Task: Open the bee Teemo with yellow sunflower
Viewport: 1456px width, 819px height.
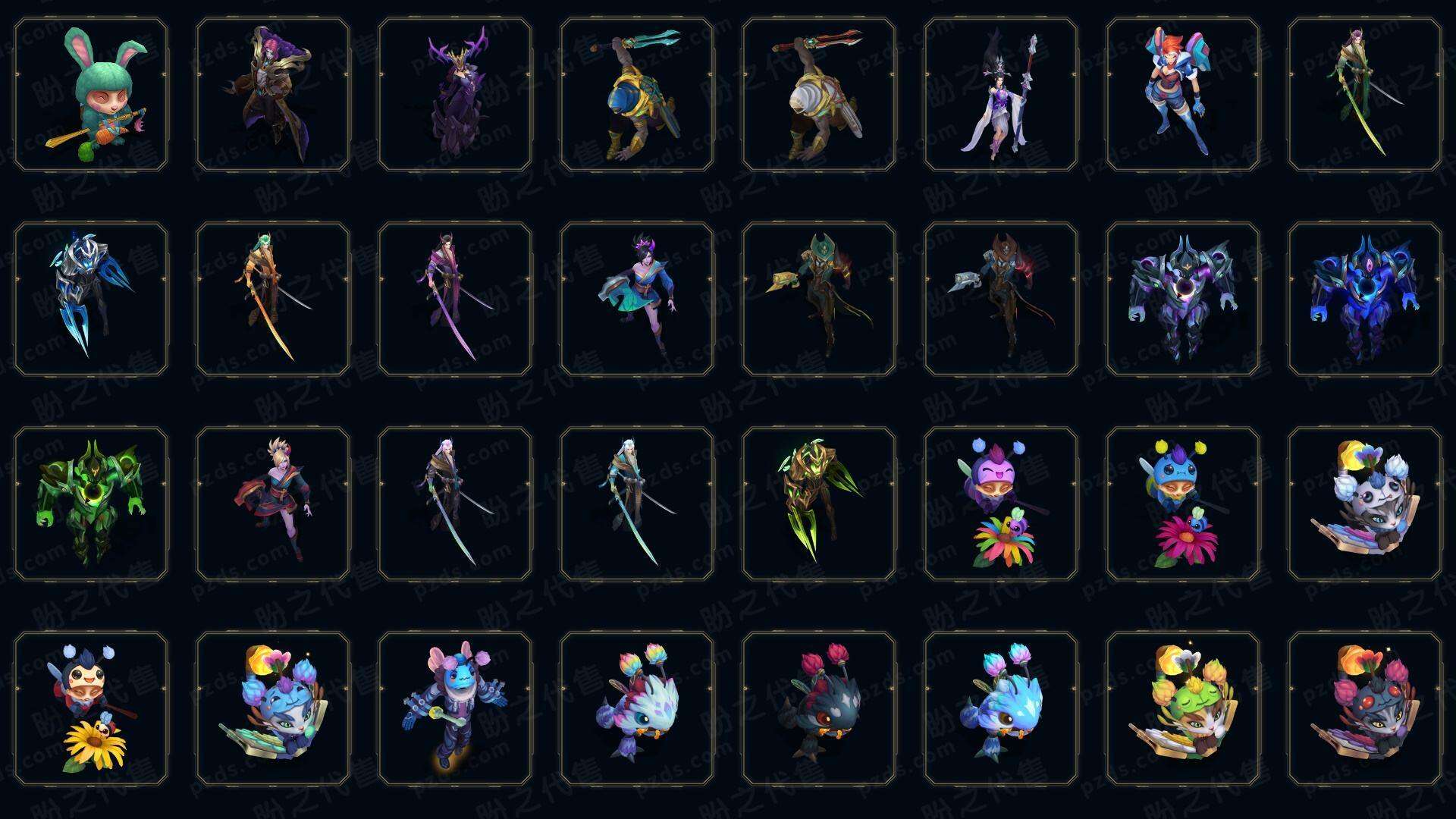Action: click(91, 708)
